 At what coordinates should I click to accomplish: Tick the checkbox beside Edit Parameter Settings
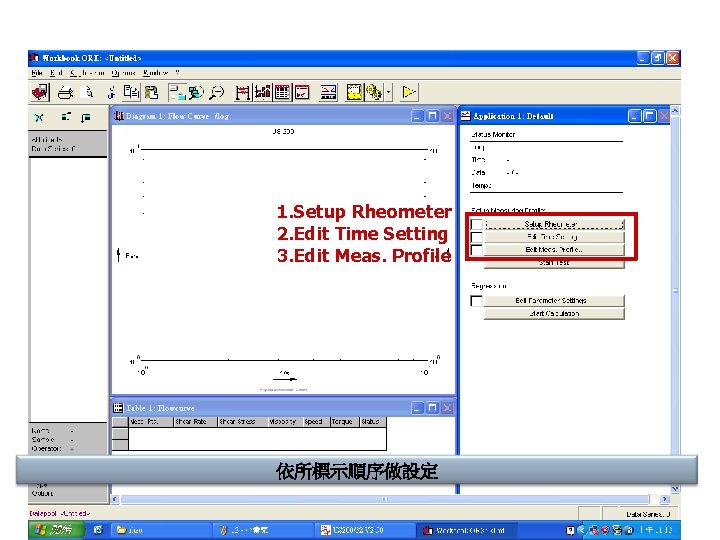pyautogui.click(x=477, y=301)
